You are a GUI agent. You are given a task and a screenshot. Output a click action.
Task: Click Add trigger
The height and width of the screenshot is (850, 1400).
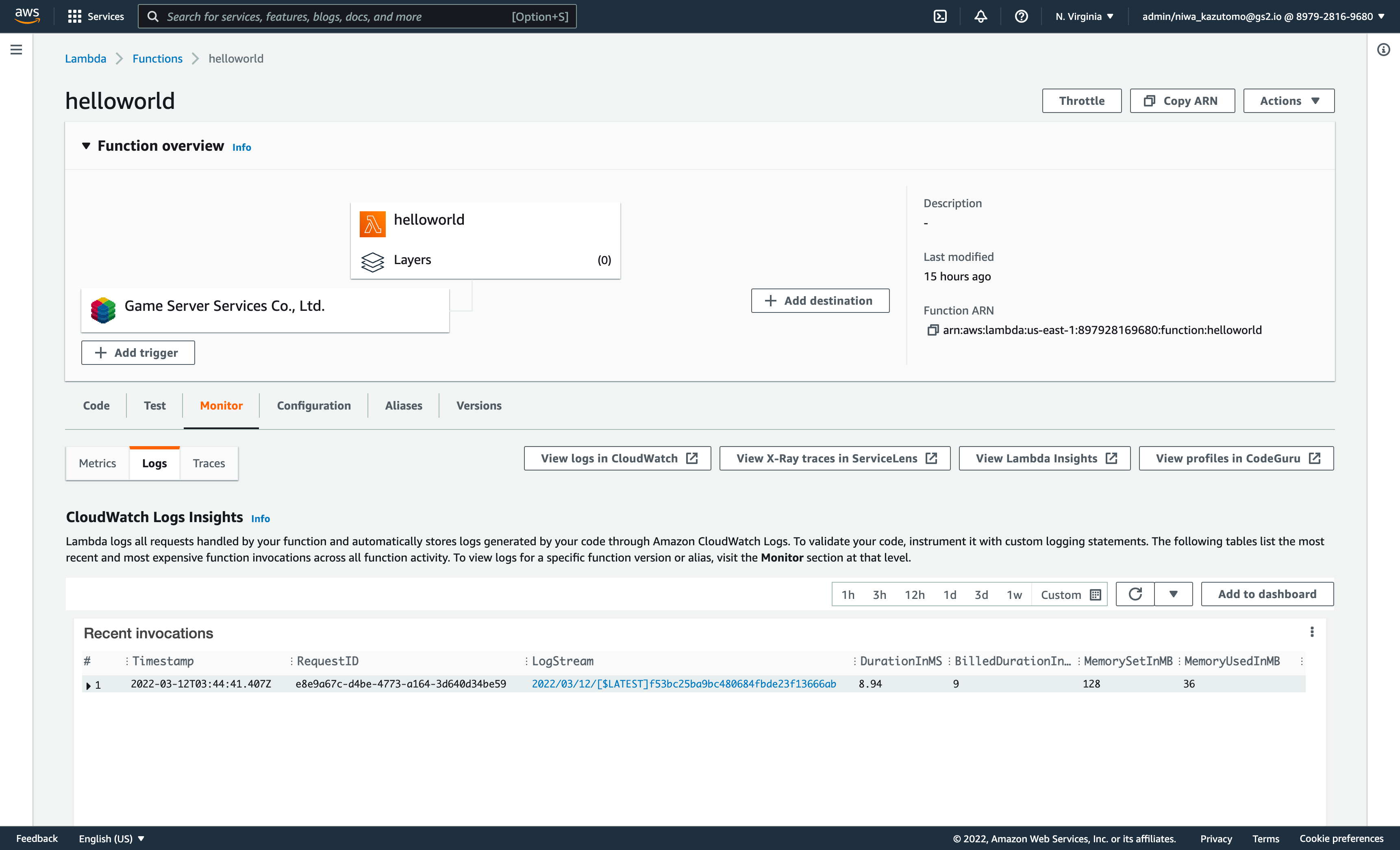pyautogui.click(x=137, y=353)
